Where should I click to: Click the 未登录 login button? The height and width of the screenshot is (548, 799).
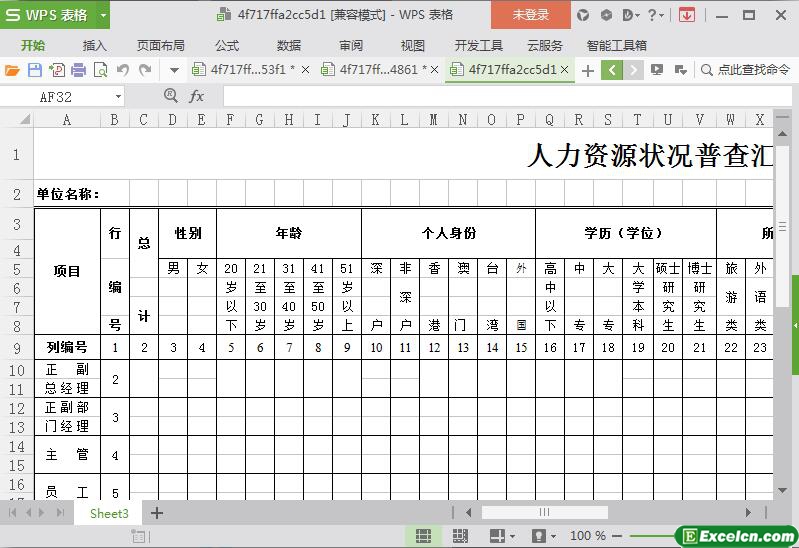tap(530, 15)
